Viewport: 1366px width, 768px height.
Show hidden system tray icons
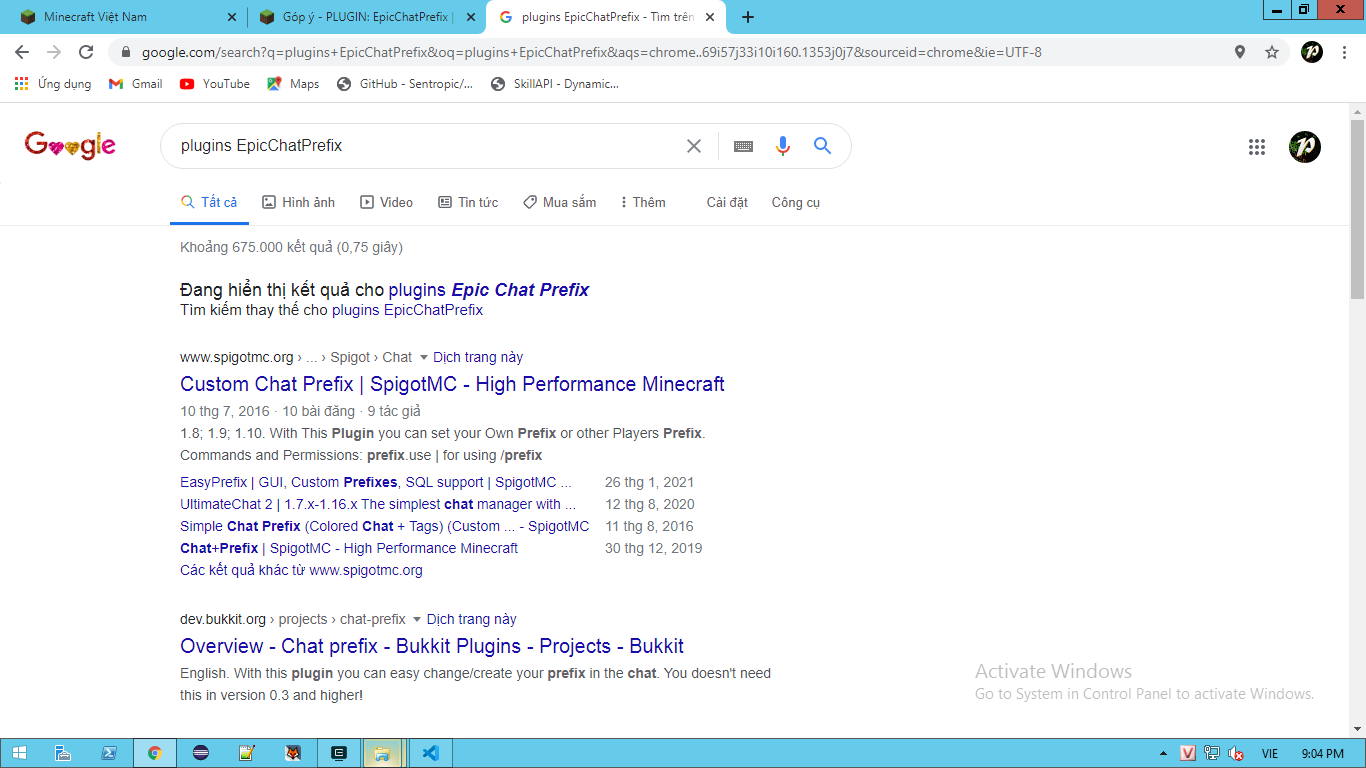[1163, 753]
